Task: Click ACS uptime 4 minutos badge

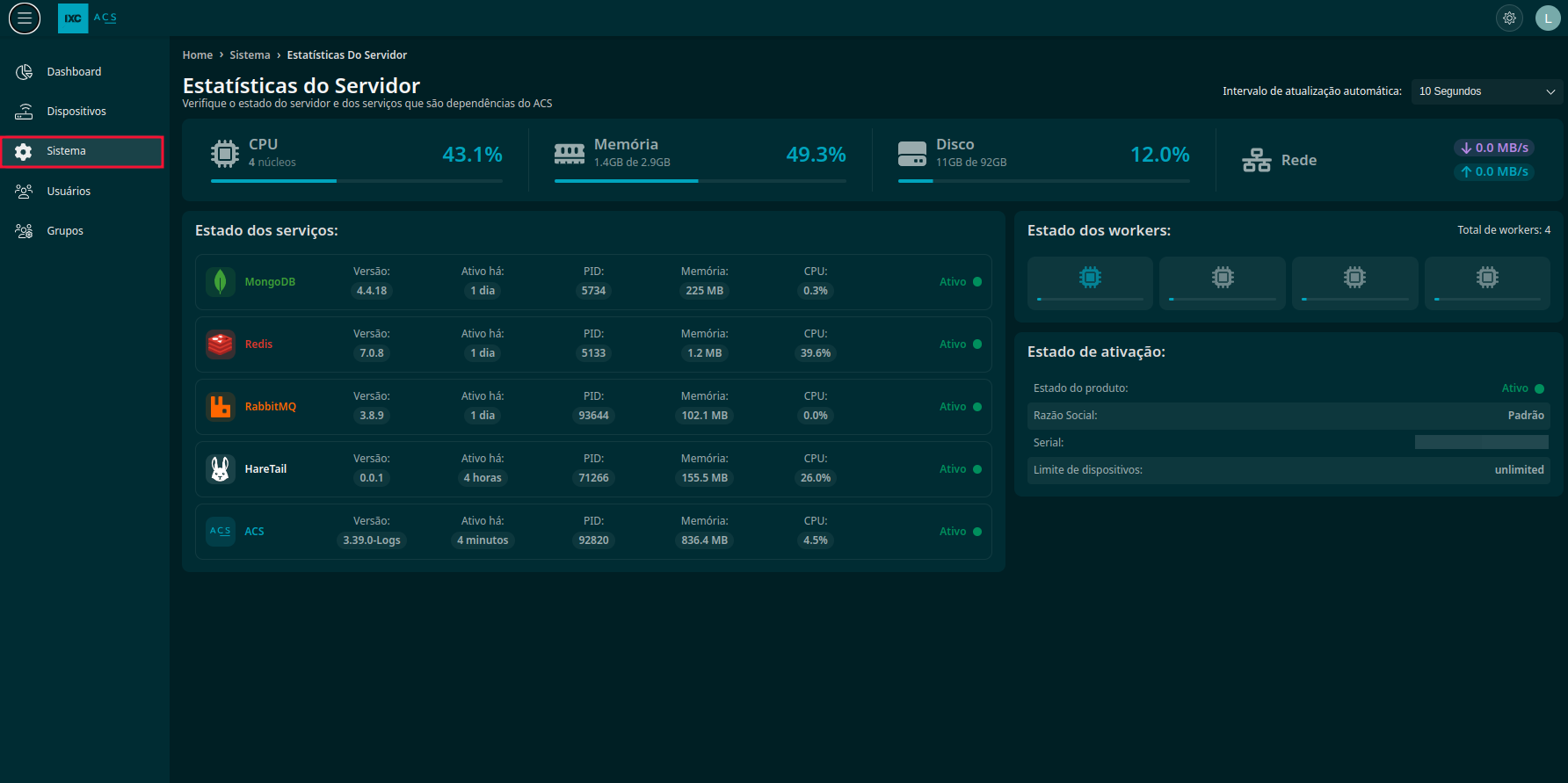Action: [x=483, y=540]
